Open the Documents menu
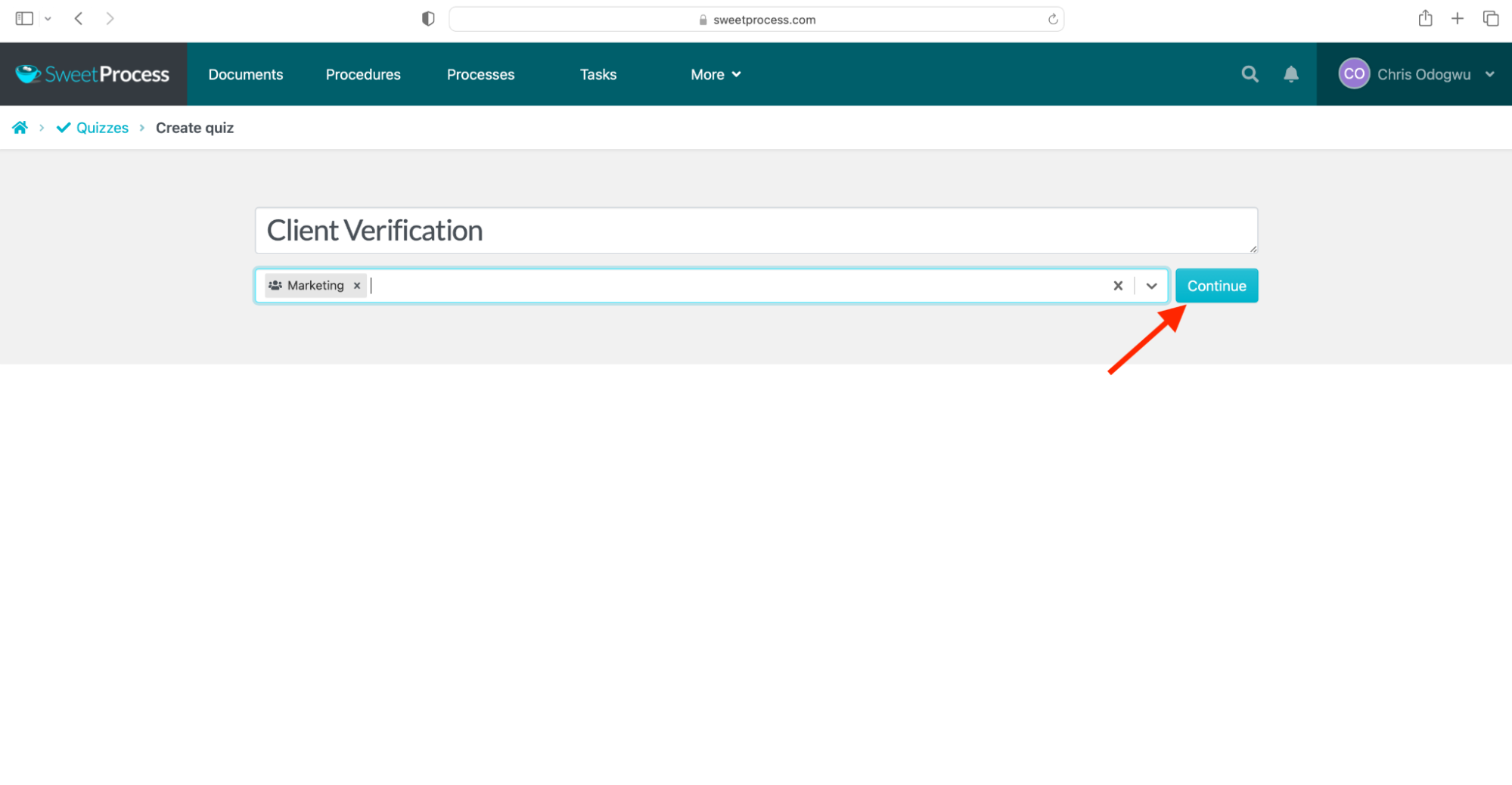The width and height of the screenshot is (1512, 785). point(246,74)
